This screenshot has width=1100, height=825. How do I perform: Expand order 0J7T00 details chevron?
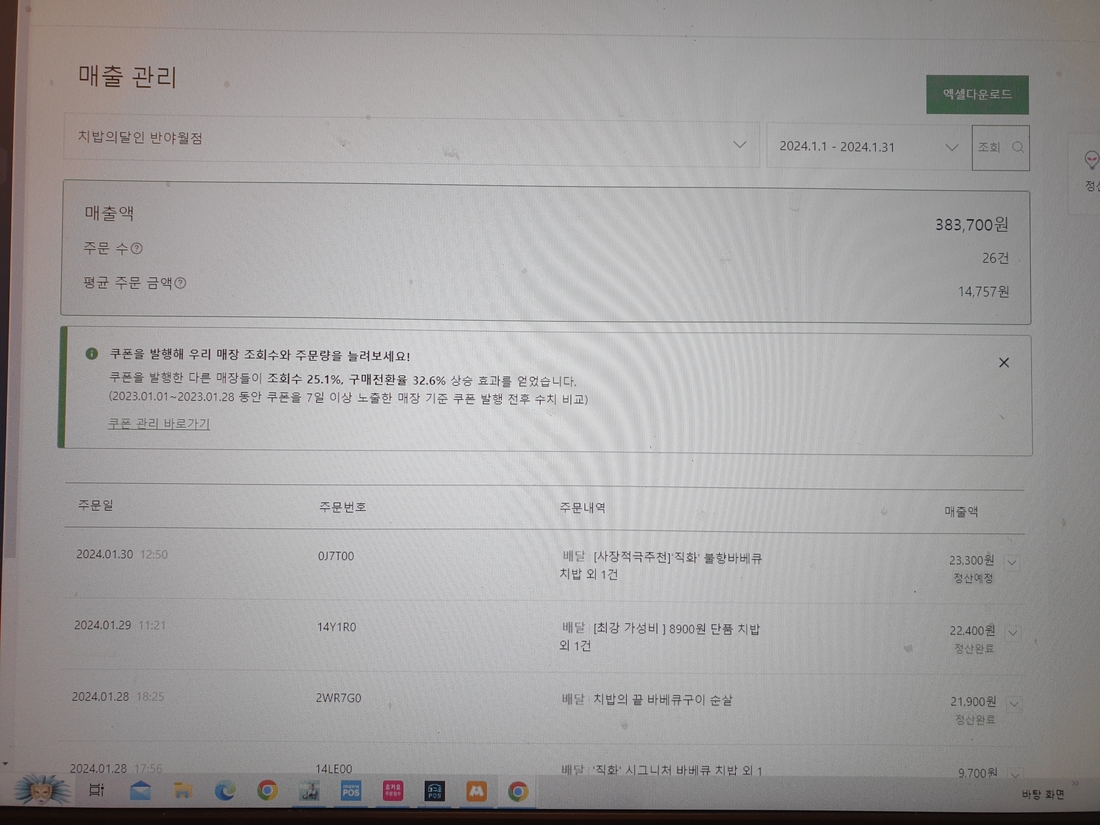tap(1012, 562)
